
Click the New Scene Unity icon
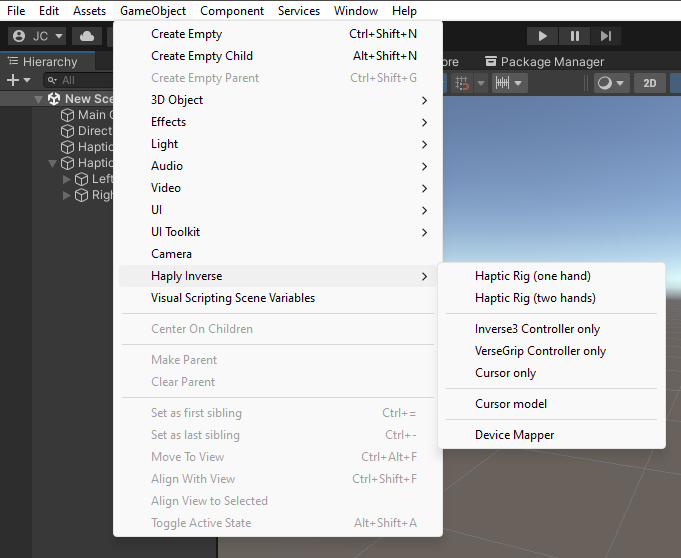click(54, 99)
